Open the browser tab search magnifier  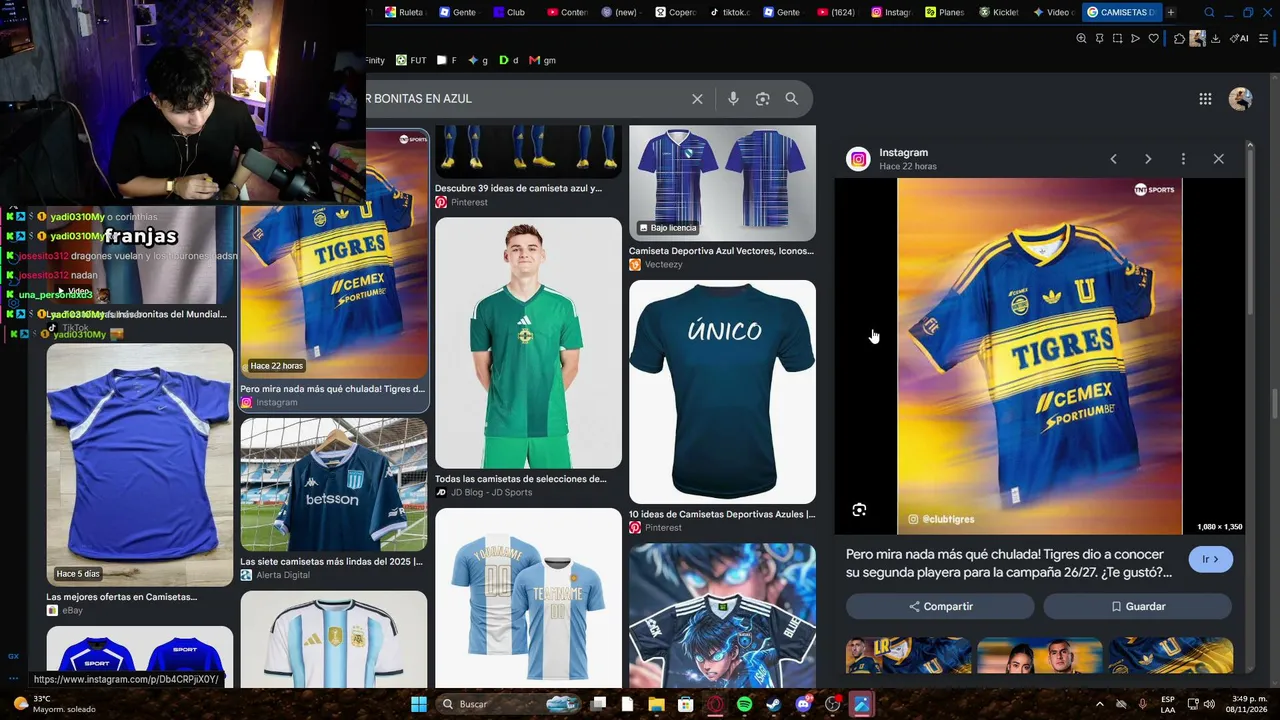[x=1209, y=12]
